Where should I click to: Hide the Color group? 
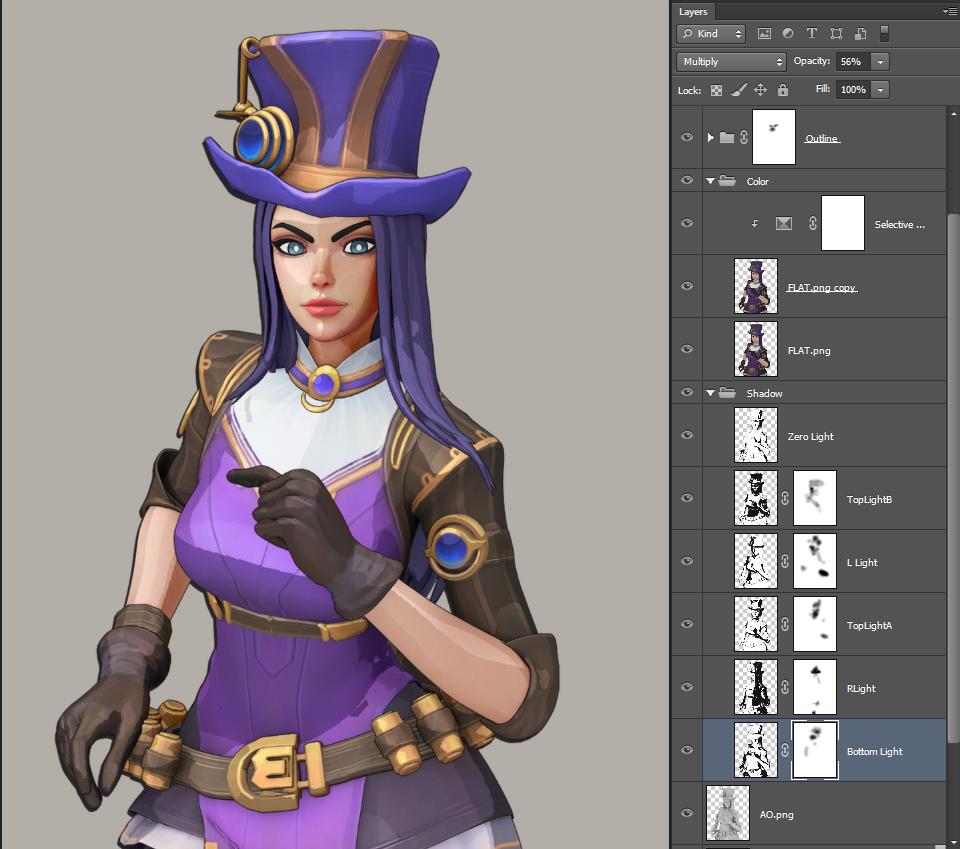(x=687, y=181)
